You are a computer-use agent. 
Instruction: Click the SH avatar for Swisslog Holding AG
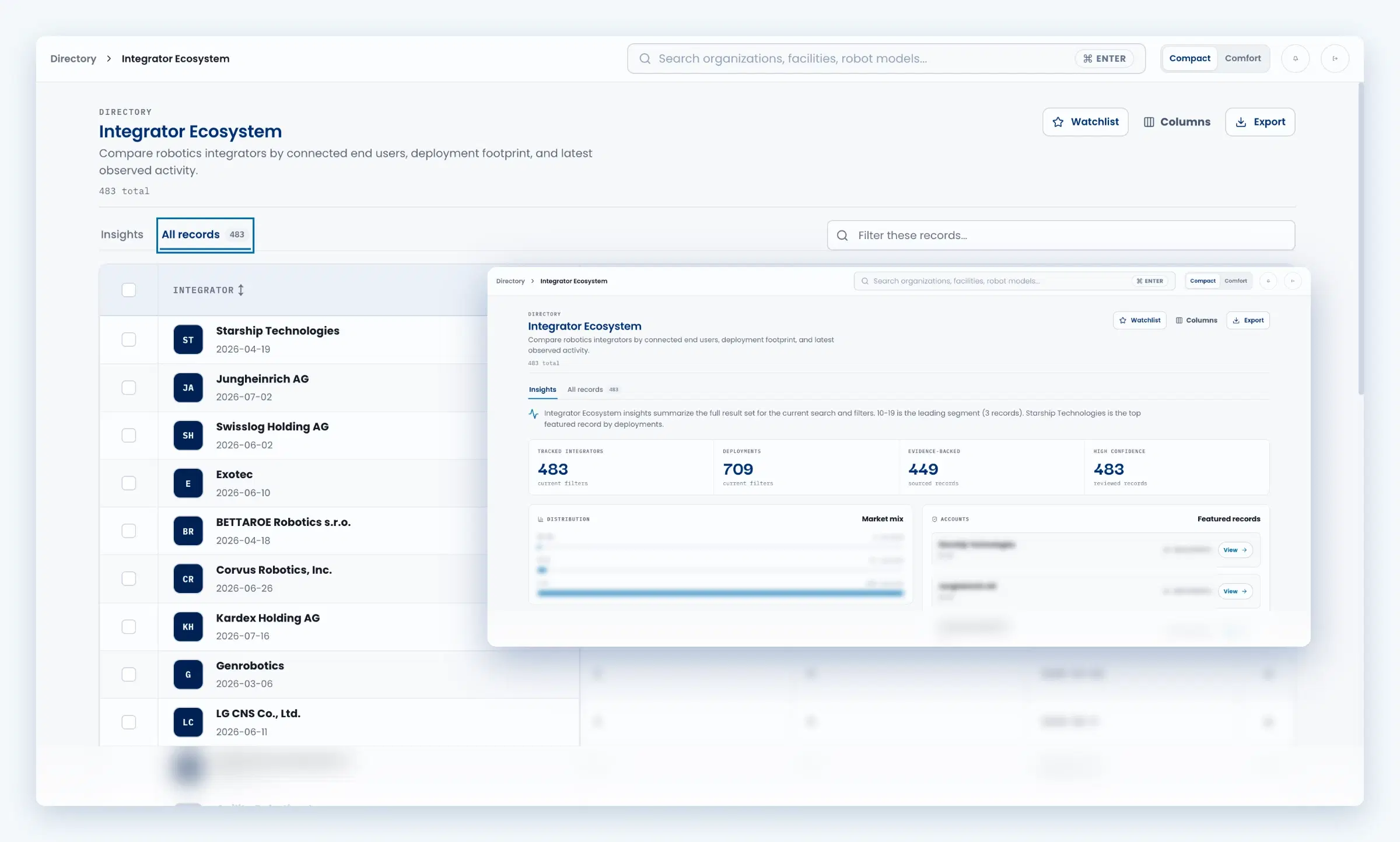[188, 436]
